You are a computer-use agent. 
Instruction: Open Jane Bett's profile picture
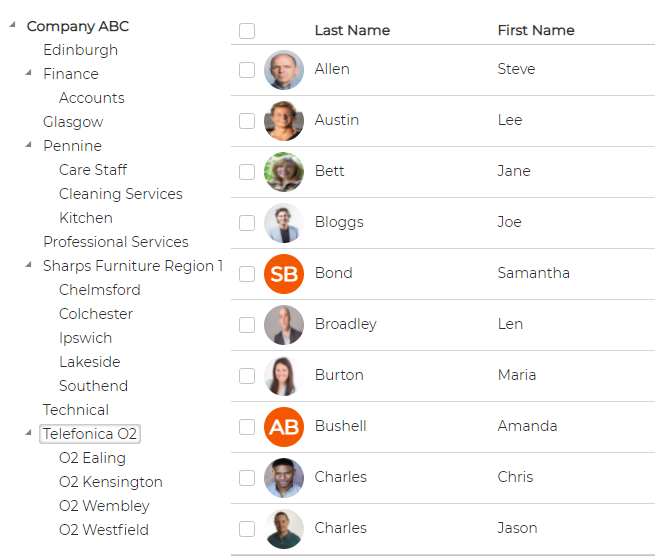[x=284, y=172]
